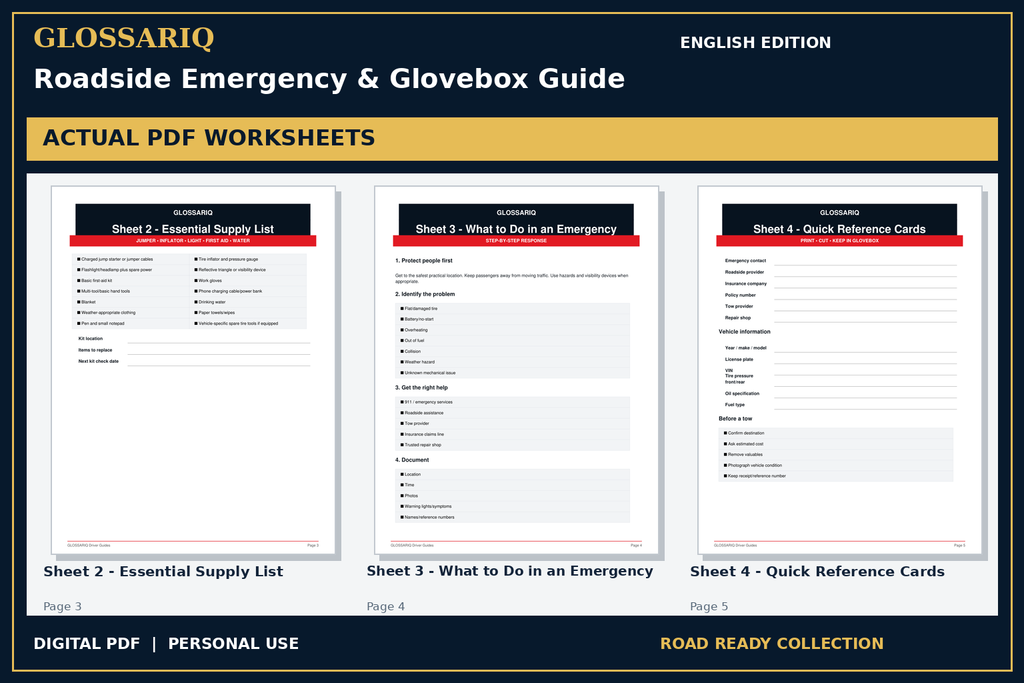Click 'Roadside assistance' item
1024x683 pixels.
tap(422, 413)
